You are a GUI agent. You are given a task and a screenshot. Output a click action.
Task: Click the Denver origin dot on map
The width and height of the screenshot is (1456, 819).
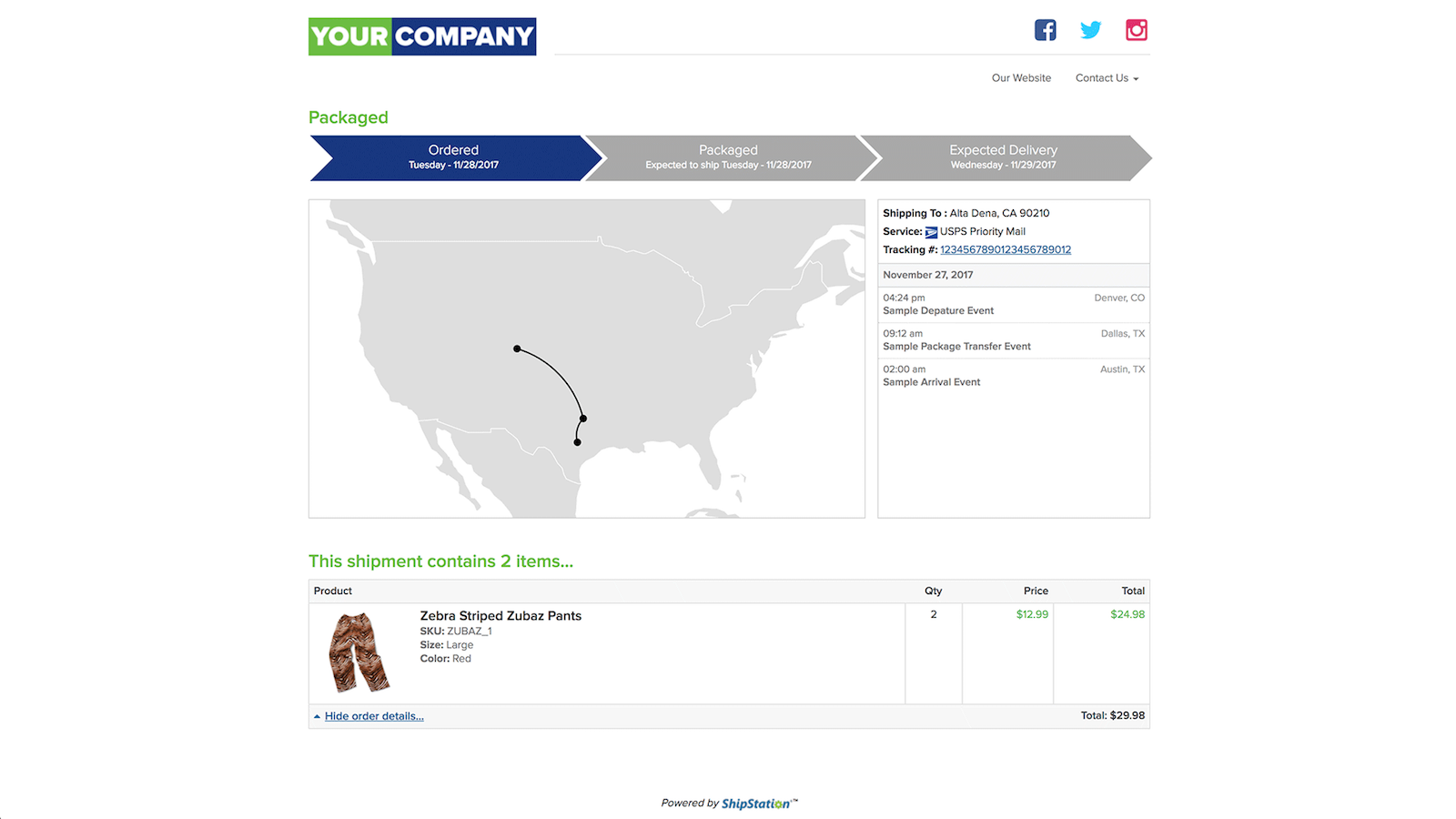tap(517, 349)
